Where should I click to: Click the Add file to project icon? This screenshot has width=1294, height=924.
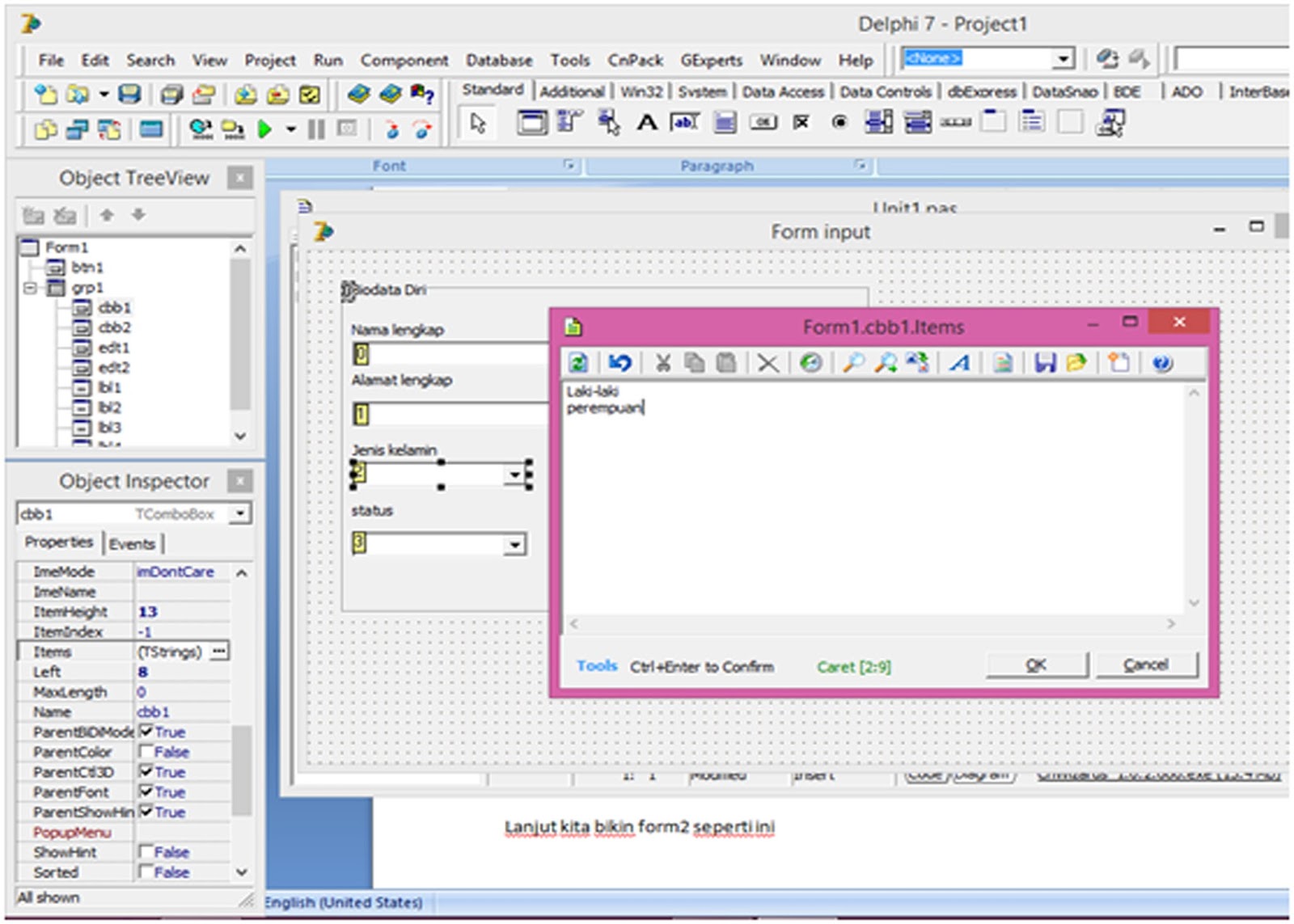click(x=246, y=95)
